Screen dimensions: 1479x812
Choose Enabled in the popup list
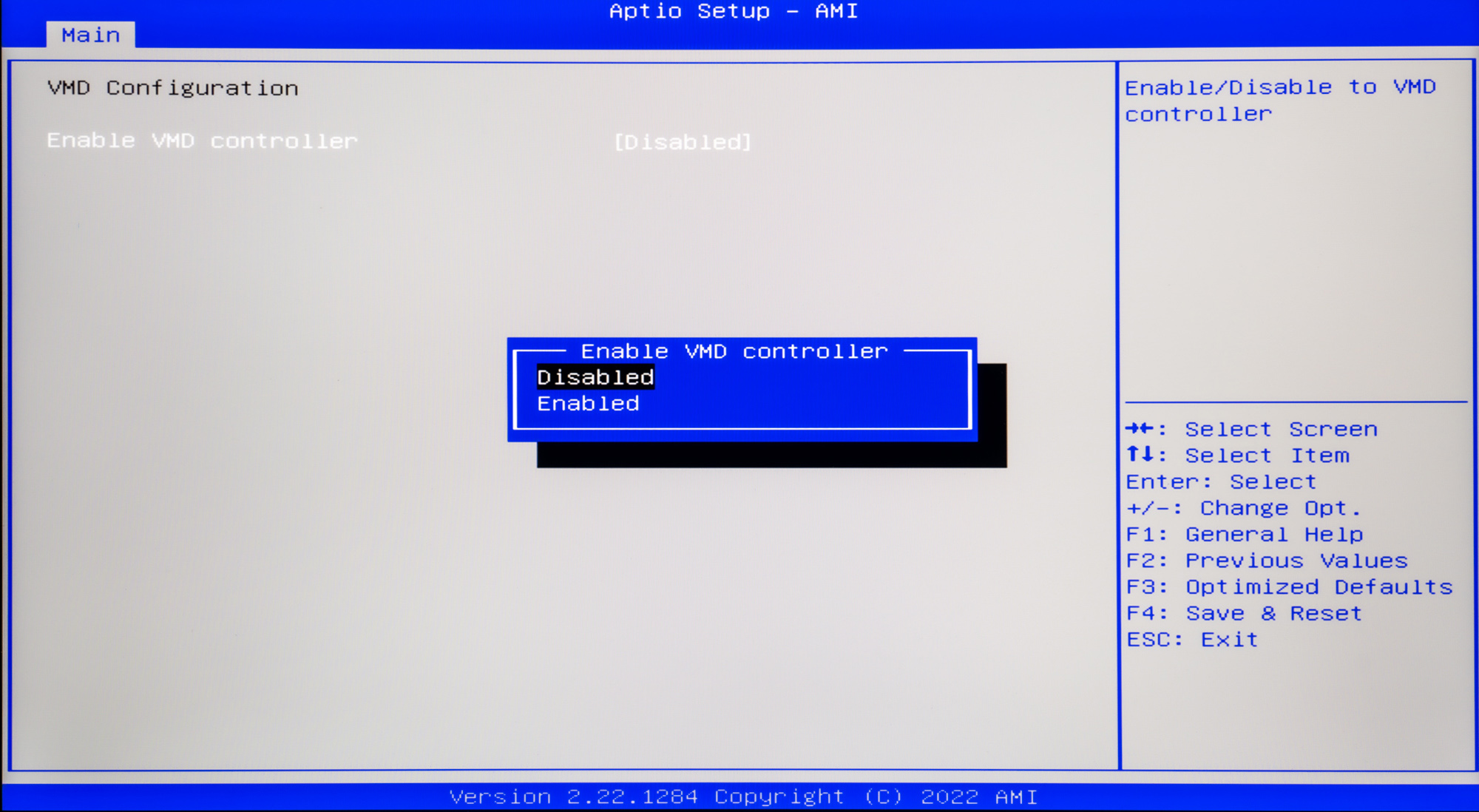pyautogui.click(x=588, y=404)
